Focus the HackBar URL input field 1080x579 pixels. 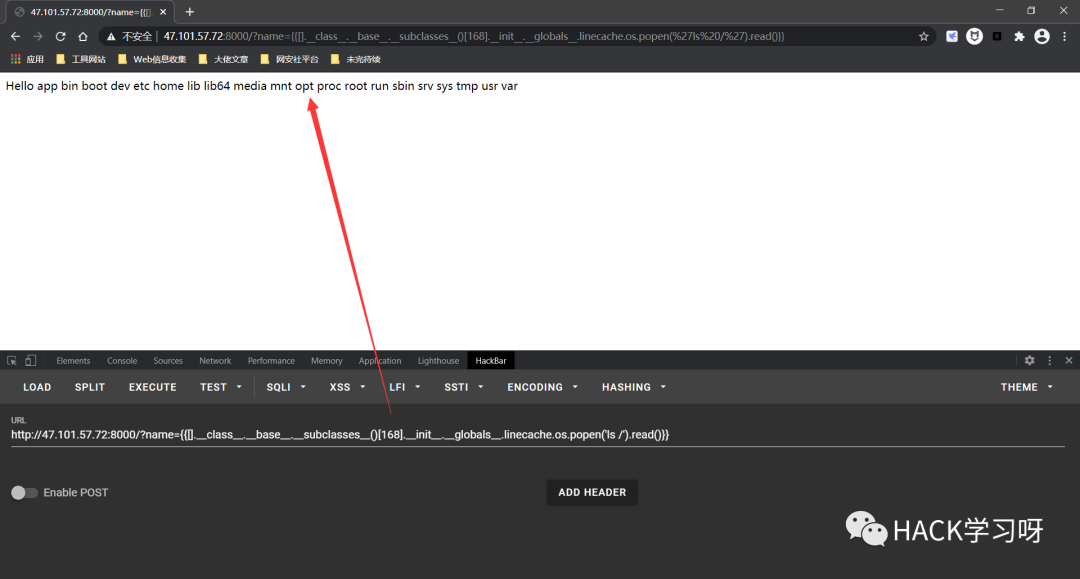537,434
